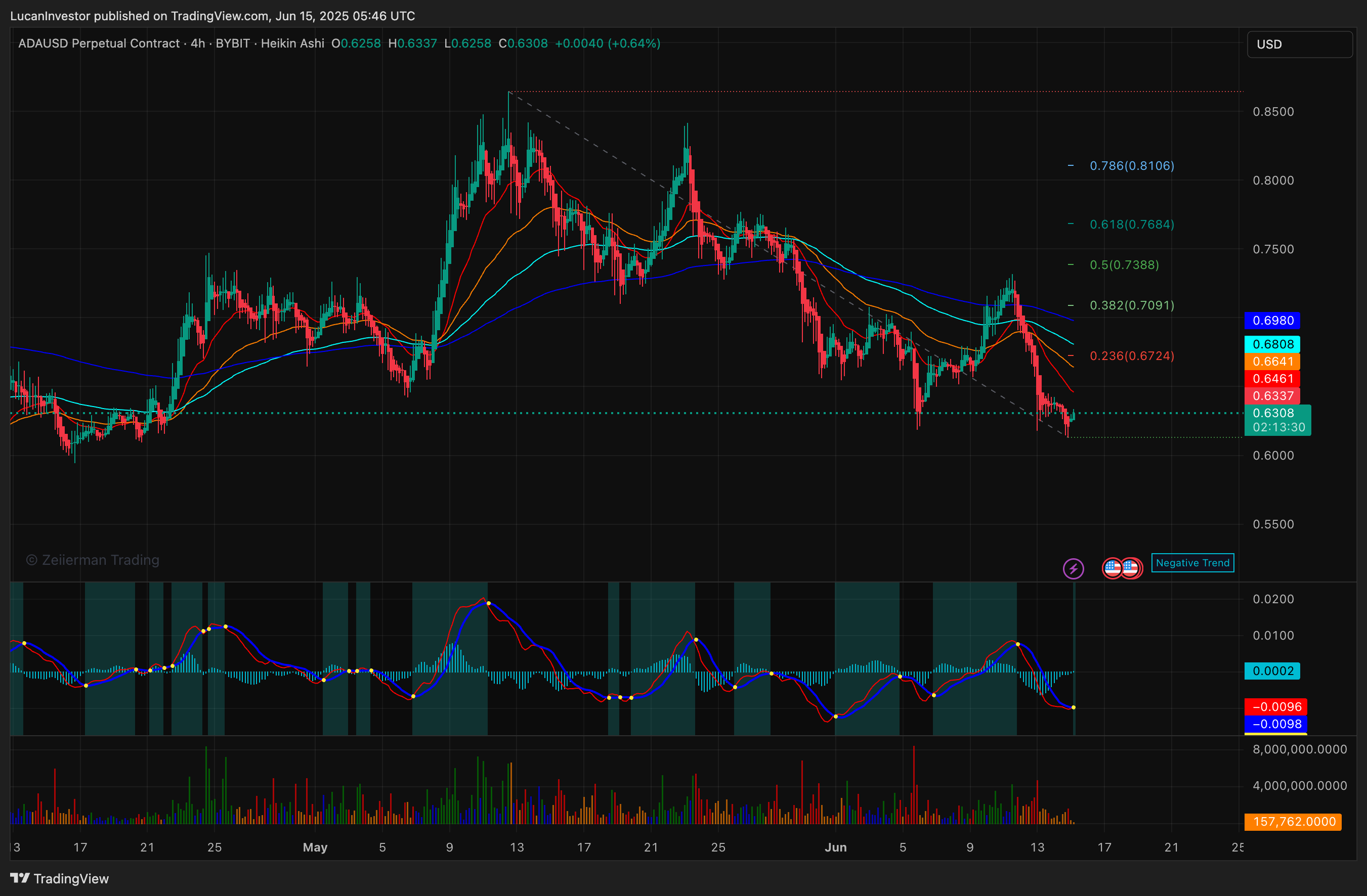Viewport: 1367px width, 896px height.
Task: Click the Jun label on time axis
Action: tap(835, 847)
